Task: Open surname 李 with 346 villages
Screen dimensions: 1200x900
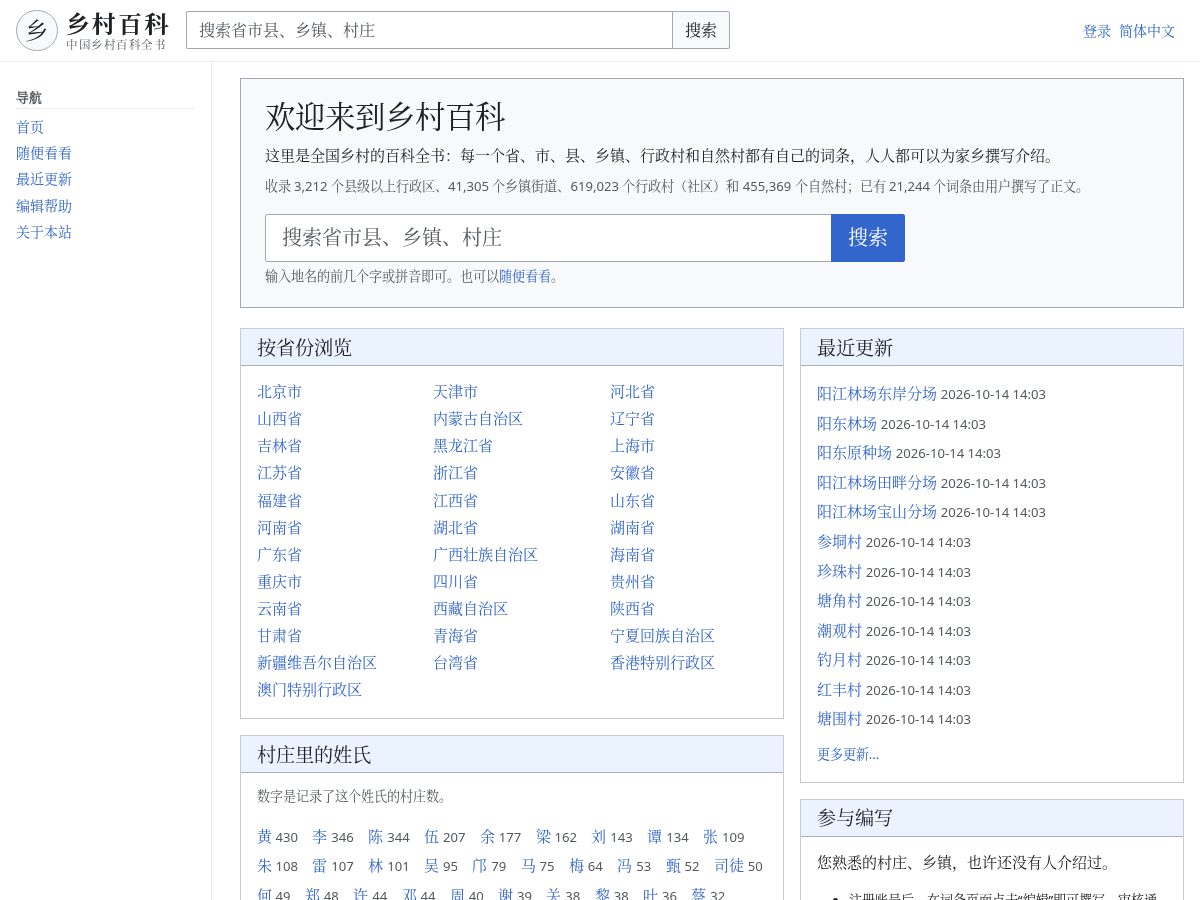Action: click(x=319, y=836)
